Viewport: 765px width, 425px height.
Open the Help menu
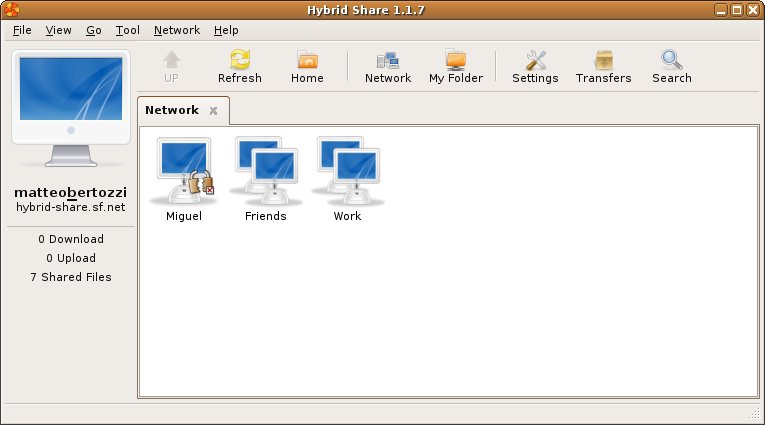226,30
